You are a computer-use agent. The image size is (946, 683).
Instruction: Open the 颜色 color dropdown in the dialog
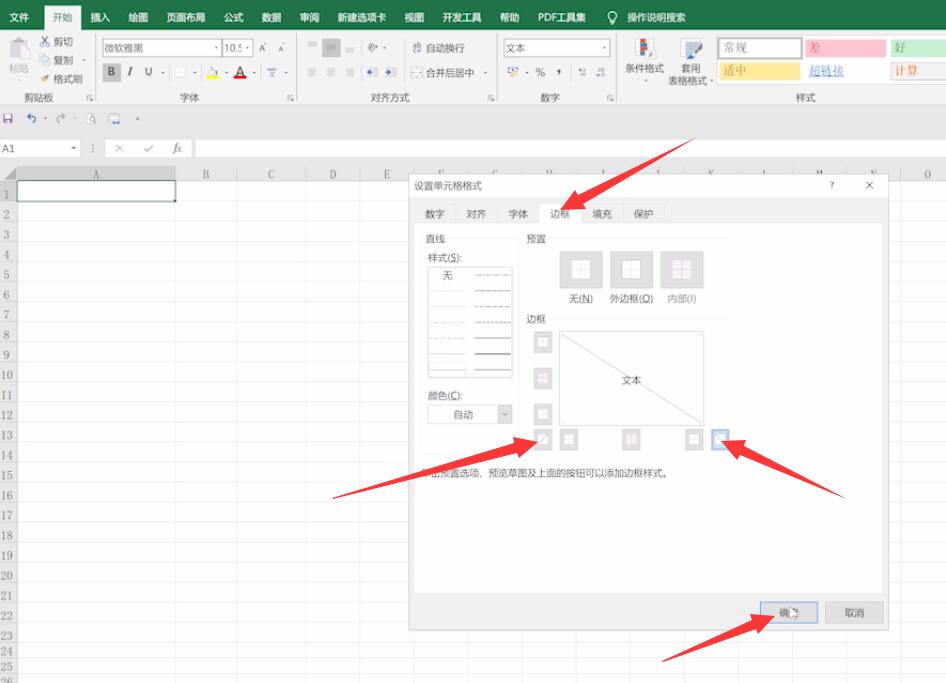505,414
